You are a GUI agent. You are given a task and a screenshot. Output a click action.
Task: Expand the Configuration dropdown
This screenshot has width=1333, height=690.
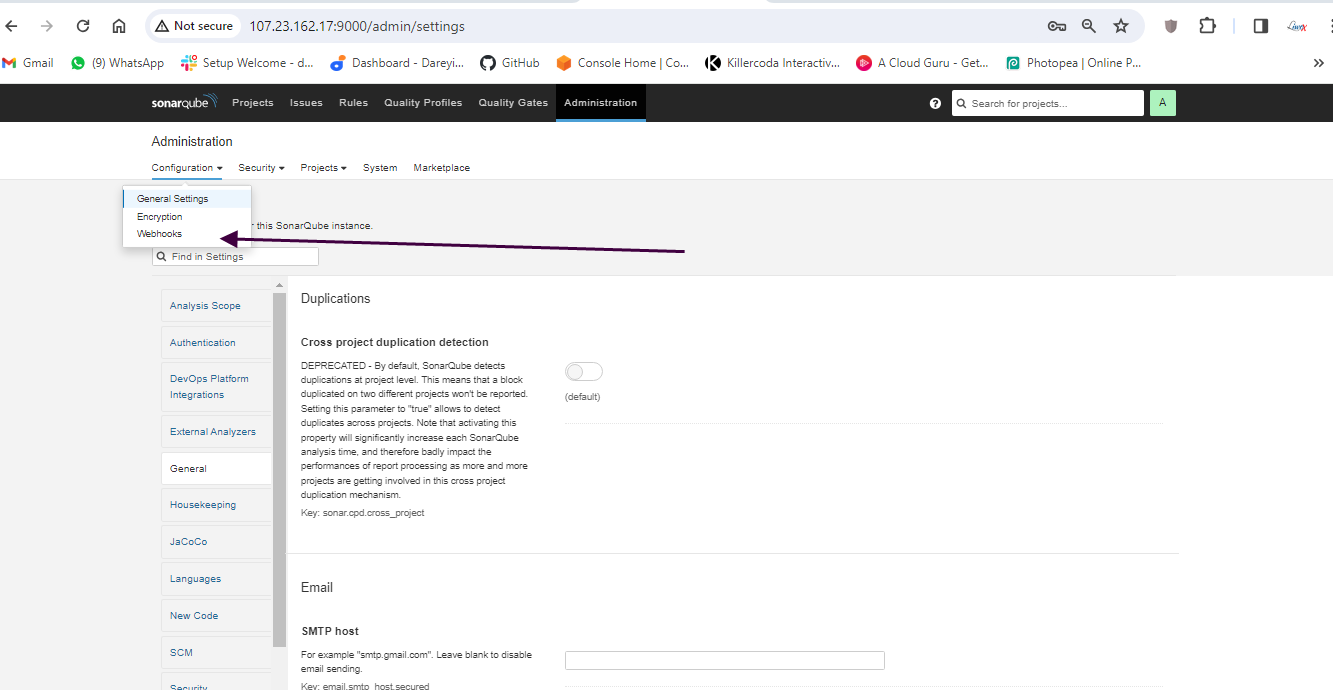point(186,168)
